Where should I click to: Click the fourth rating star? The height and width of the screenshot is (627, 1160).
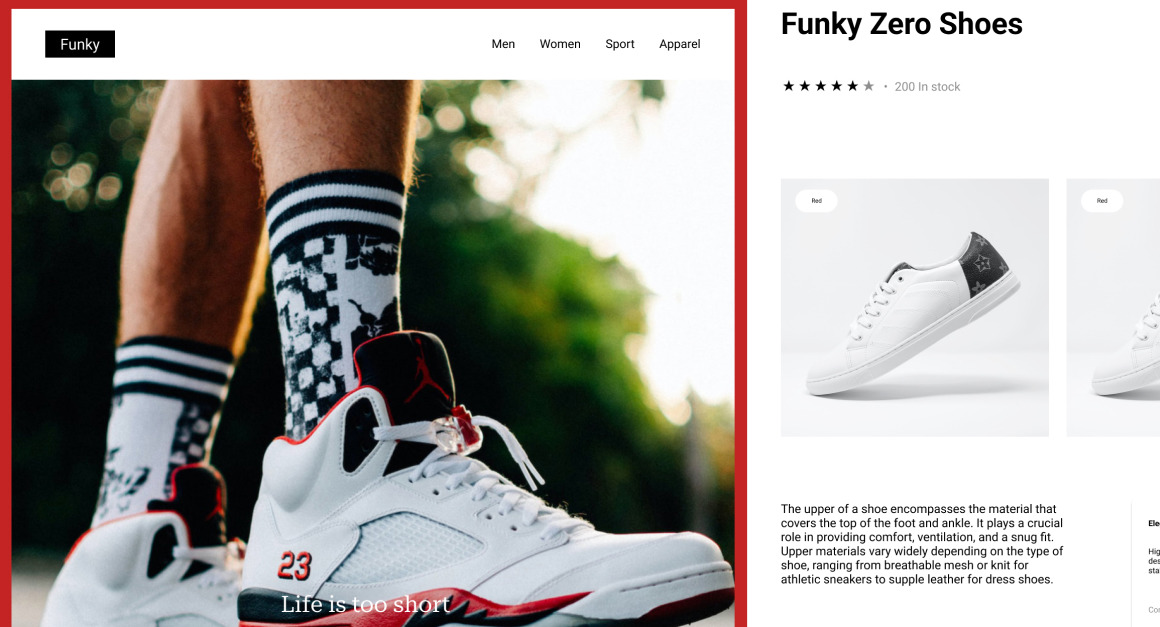tap(837, 87)
